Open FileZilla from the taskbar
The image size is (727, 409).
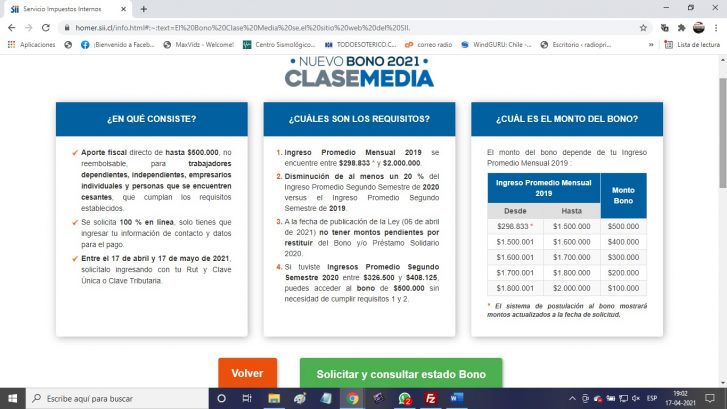tap(430, 398)
